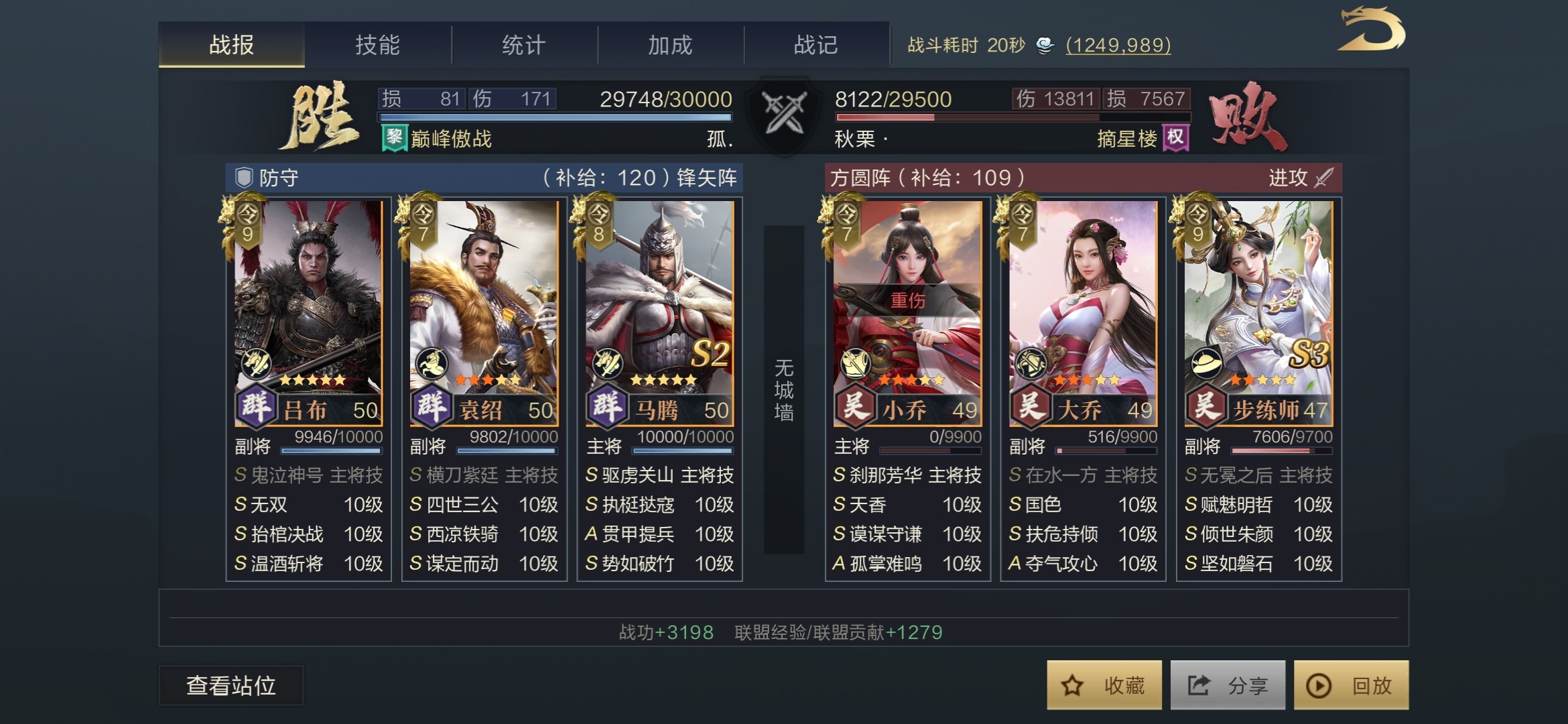Viewport: 1568px width, 724px height.
Task: Click the green 黎 alliance badge
Action: [x=394, y=138]
